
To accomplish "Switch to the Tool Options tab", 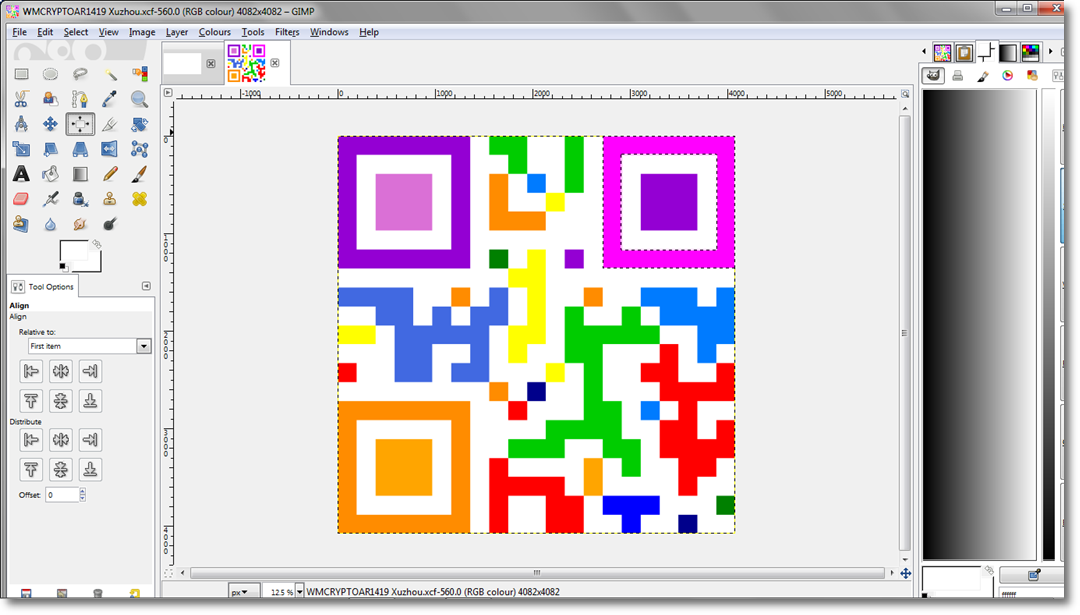I will (x=43, y=286).
